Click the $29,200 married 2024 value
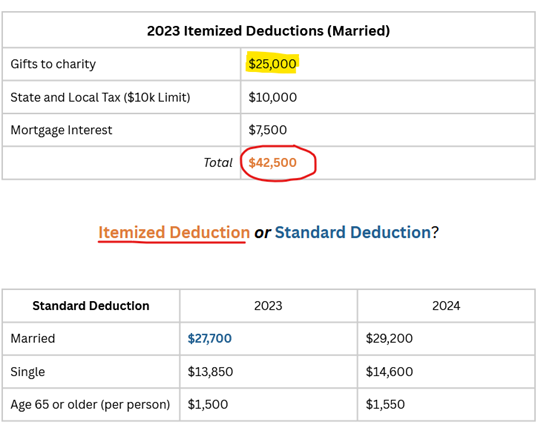This screenshot has height=425, width=538. (x=389, y=339)
